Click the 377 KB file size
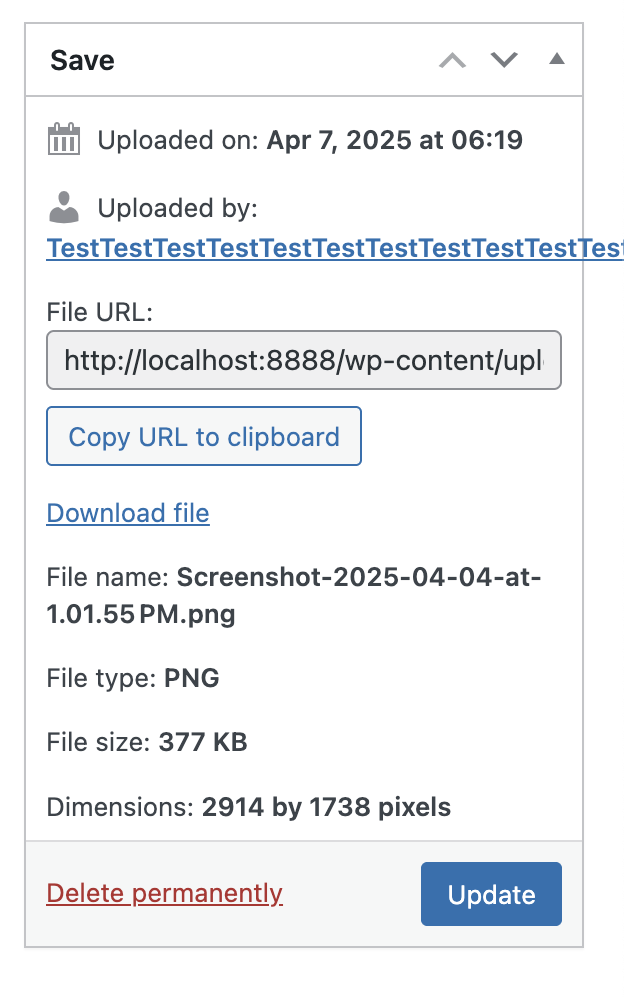624x998 pixels. (202, 743)
